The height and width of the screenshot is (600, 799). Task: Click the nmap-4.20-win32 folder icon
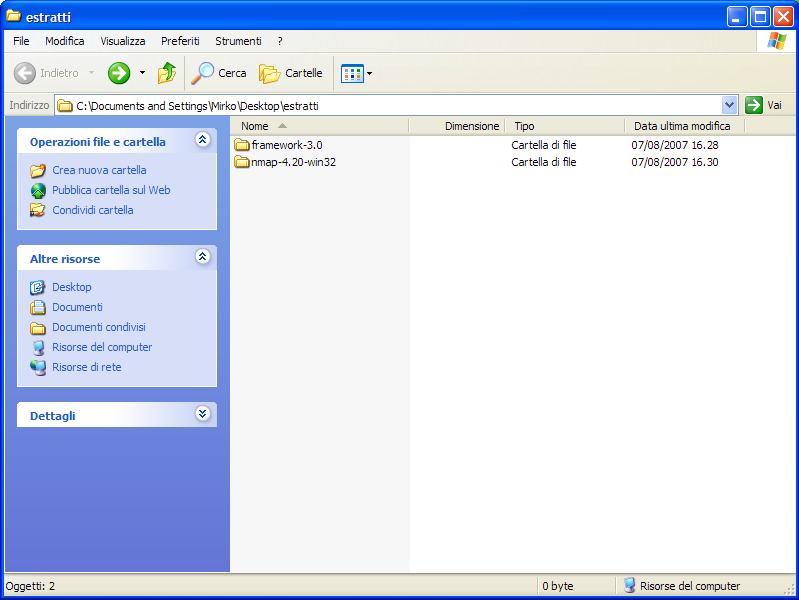point(242,162)
